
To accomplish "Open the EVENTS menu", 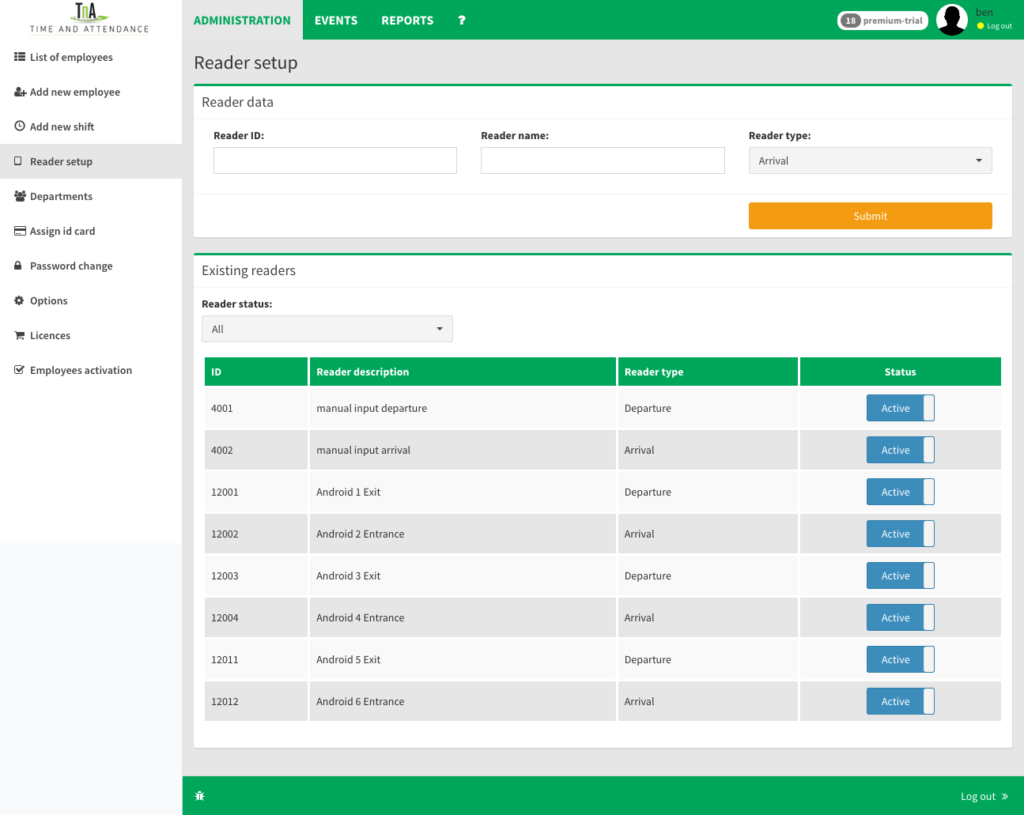I will 336,20.
